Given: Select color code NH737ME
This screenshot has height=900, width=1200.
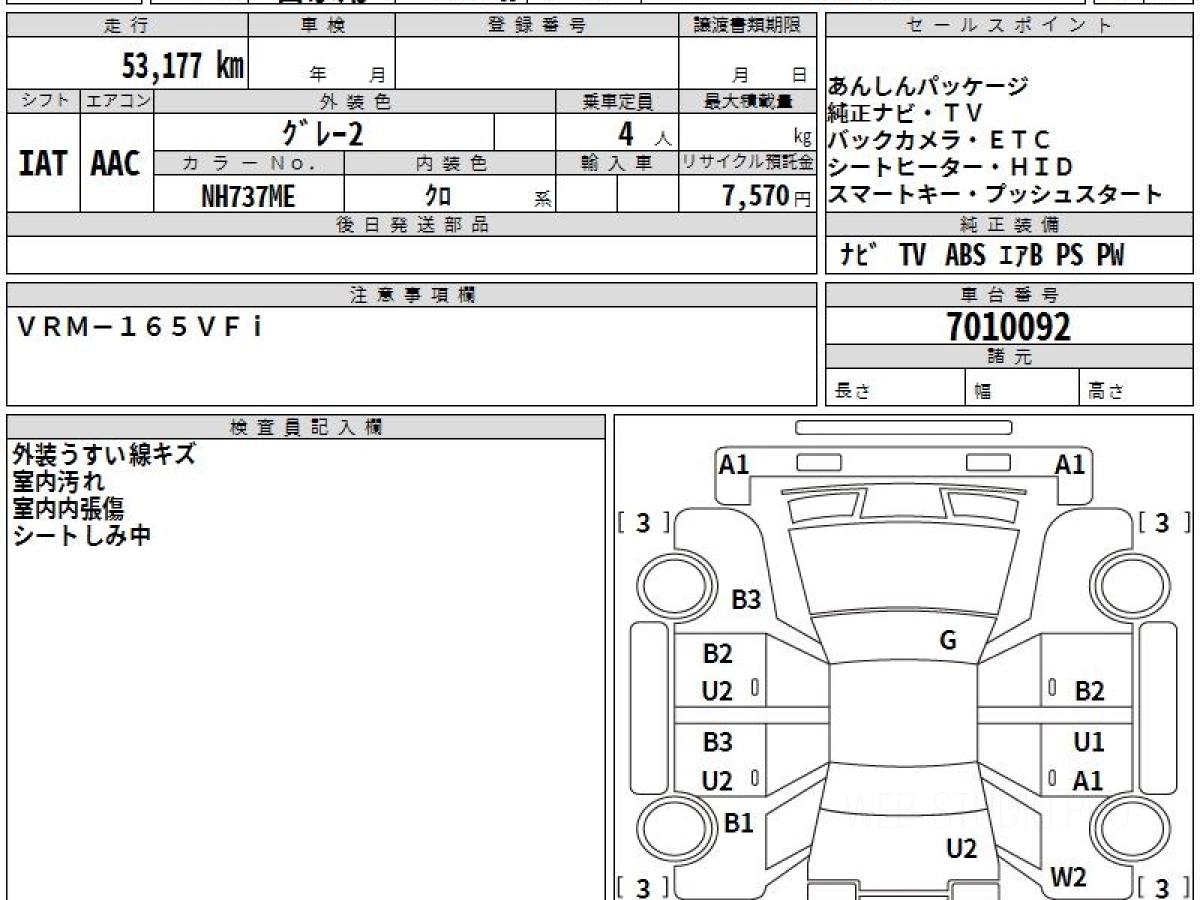Looking at the screenshot, I should point(248,197).
